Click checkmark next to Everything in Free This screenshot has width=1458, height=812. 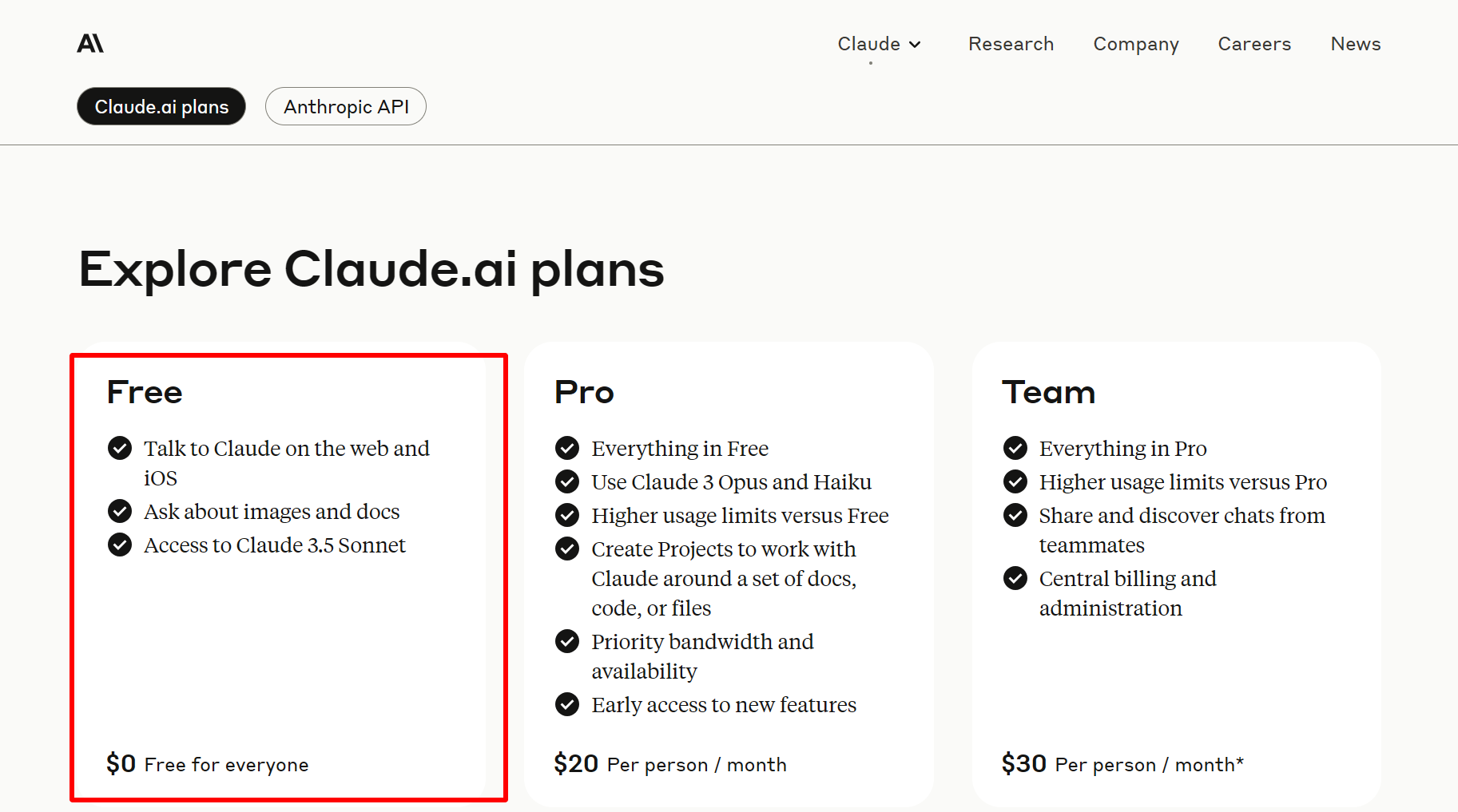[x=567, y=448]
